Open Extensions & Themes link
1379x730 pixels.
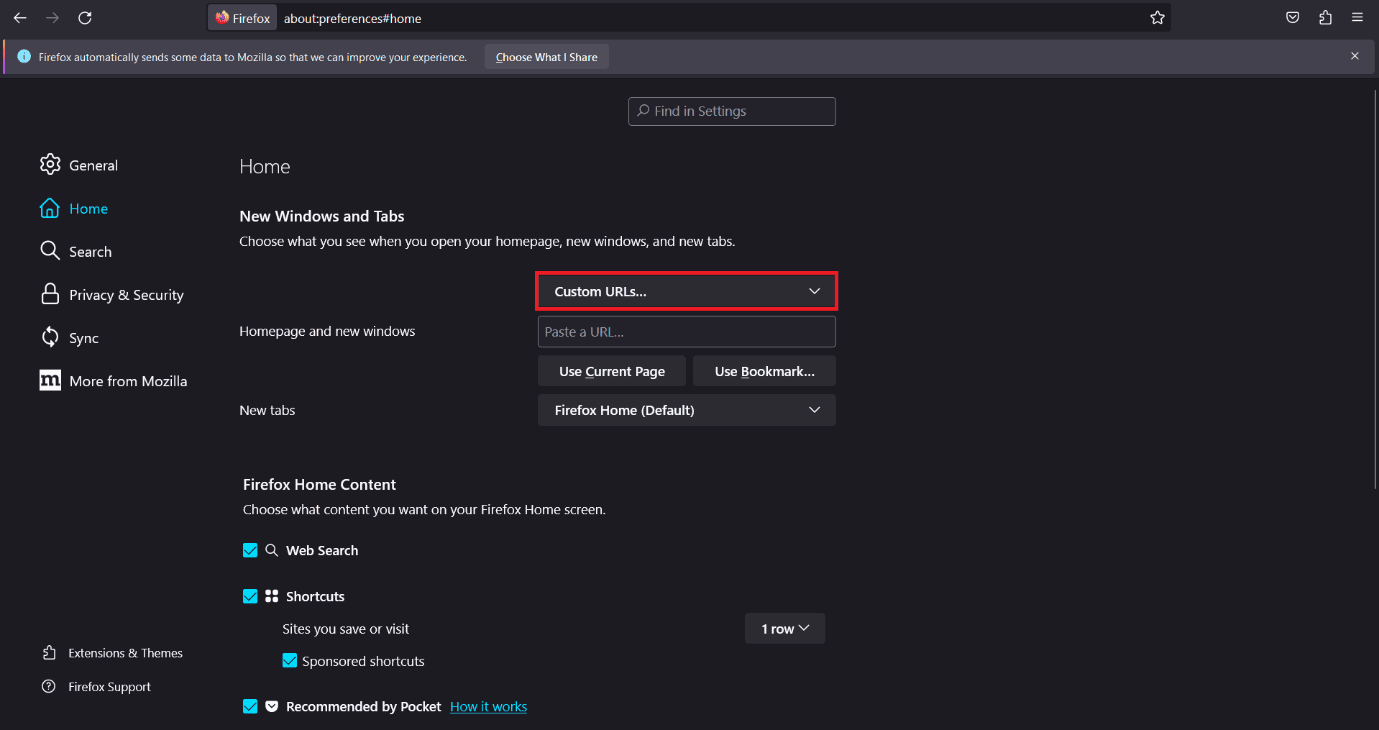click(125, 653)
